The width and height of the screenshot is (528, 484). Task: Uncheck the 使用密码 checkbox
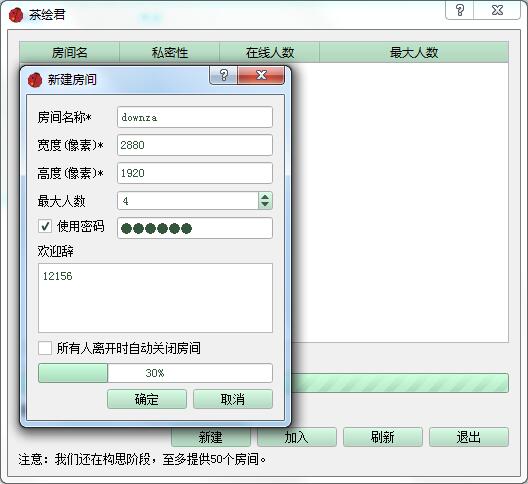(45, 226)
